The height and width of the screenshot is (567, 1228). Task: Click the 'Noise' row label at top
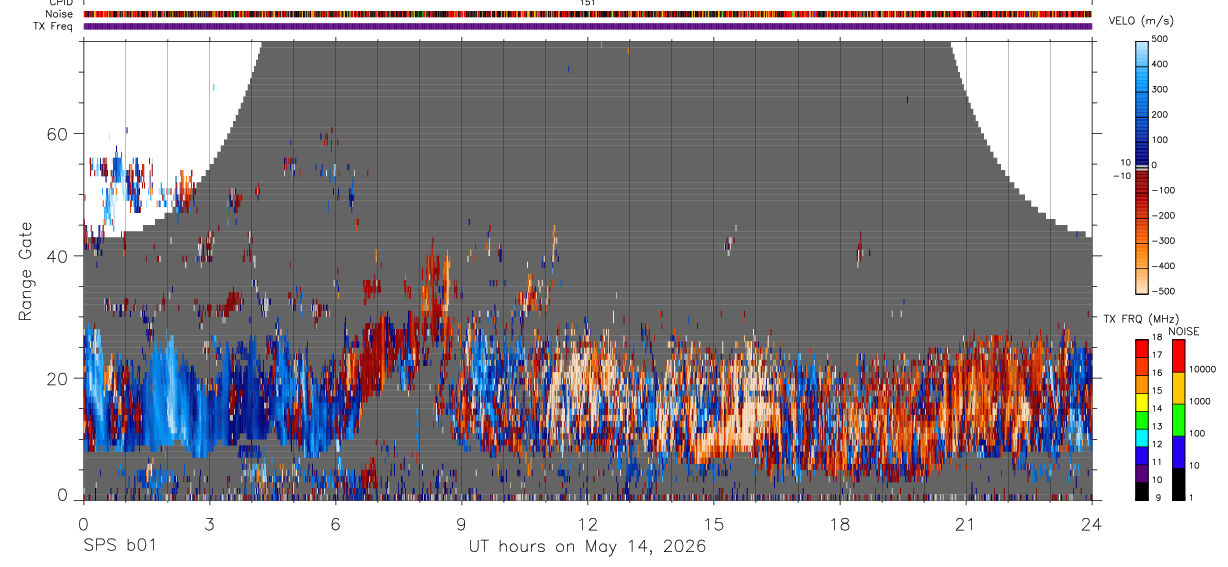(x=59, y=14)
